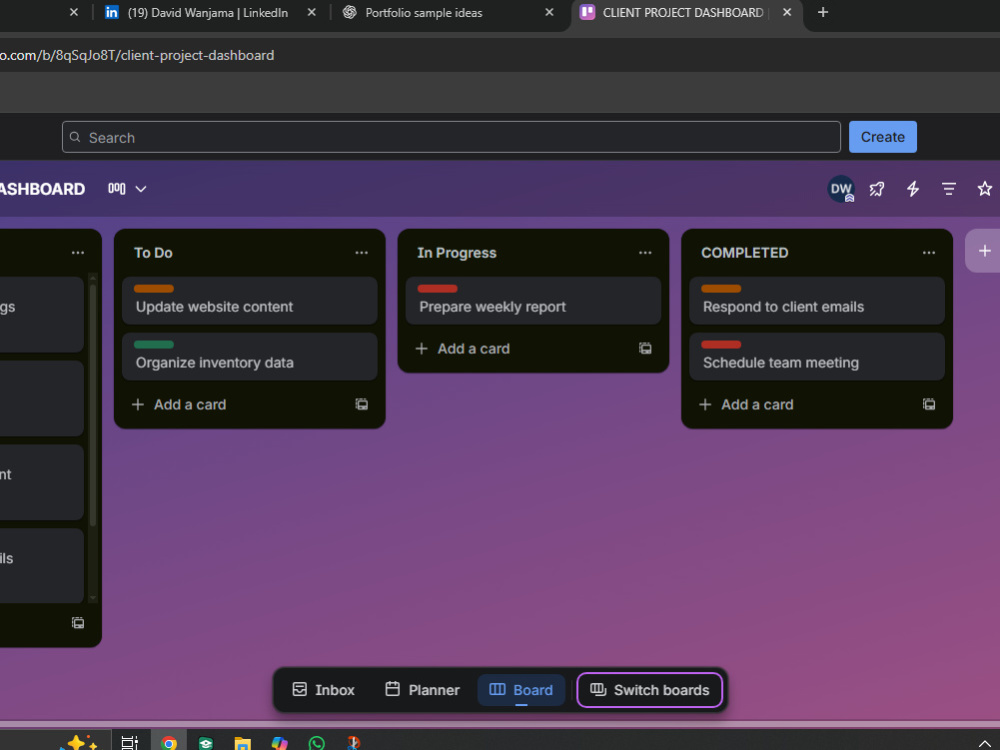
Task: Open the In Progress list actions menu
Action: tap(645, 253)
